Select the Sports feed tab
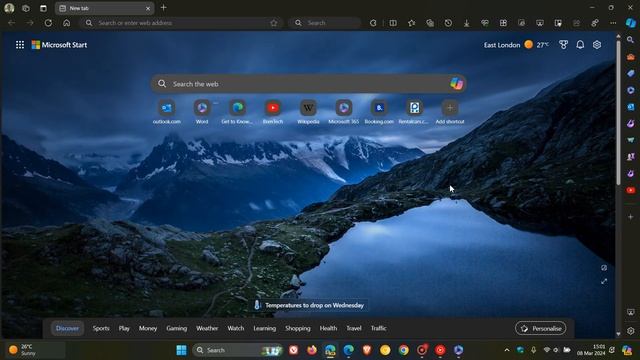Viewport: 640px width, 360px height. (x=101, y=328)
